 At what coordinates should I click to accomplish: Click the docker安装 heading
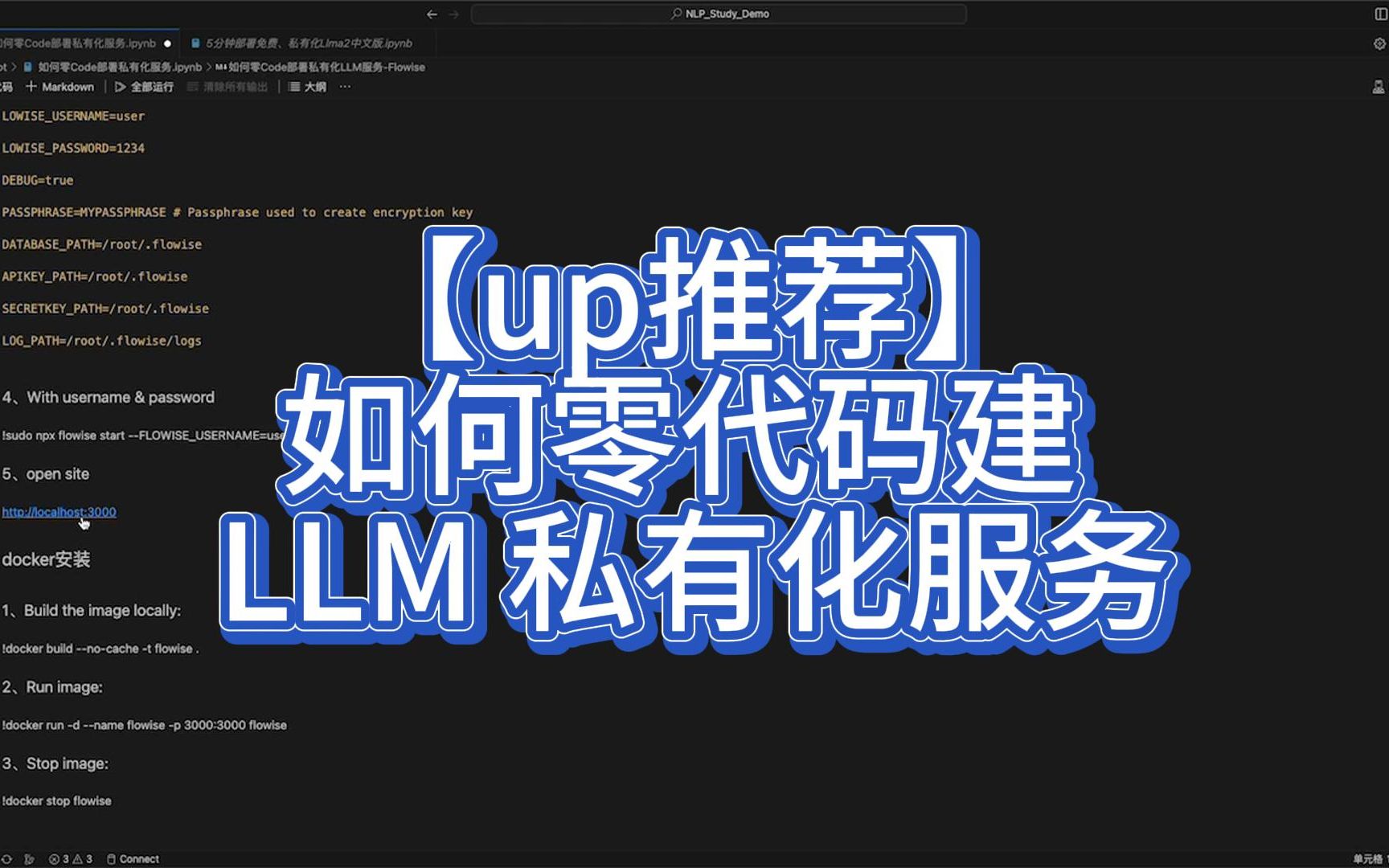coord(46,559)
